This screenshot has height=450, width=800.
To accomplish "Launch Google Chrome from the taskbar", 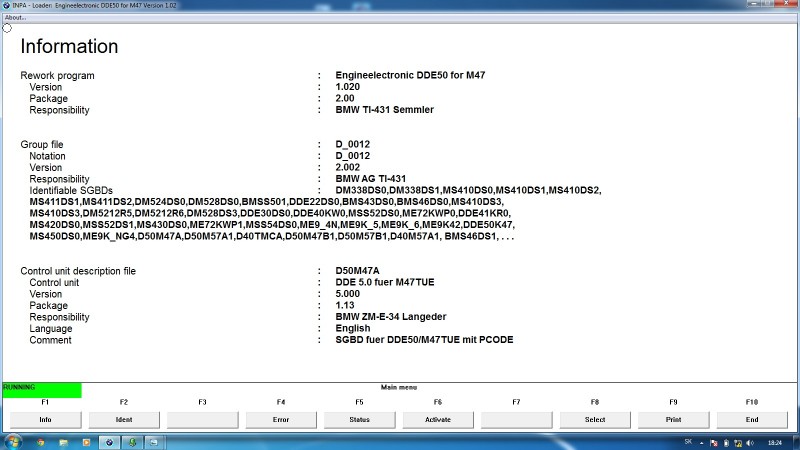I will [40, 442].
